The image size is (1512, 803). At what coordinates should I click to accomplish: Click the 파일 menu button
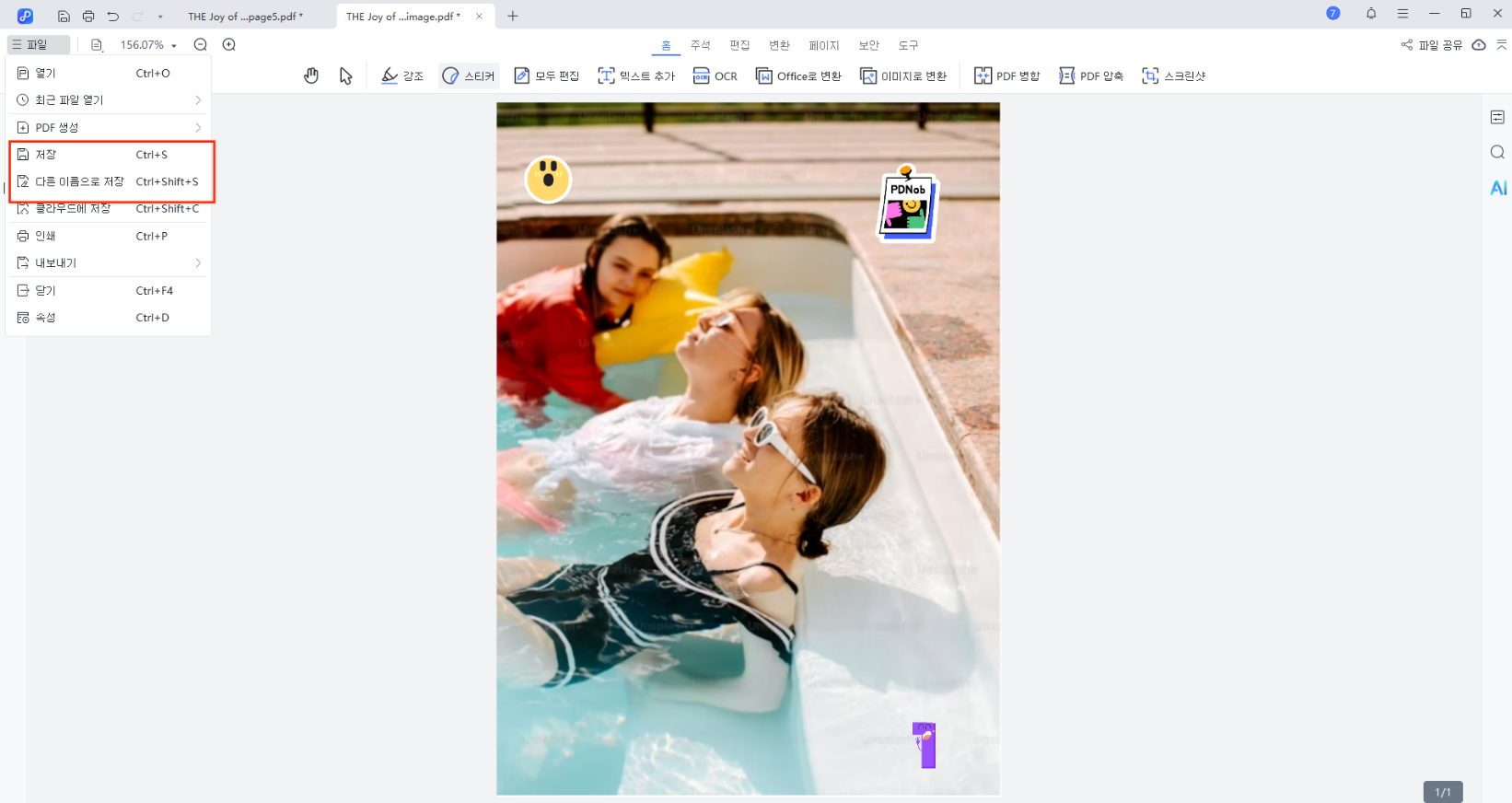click(38, 44)
